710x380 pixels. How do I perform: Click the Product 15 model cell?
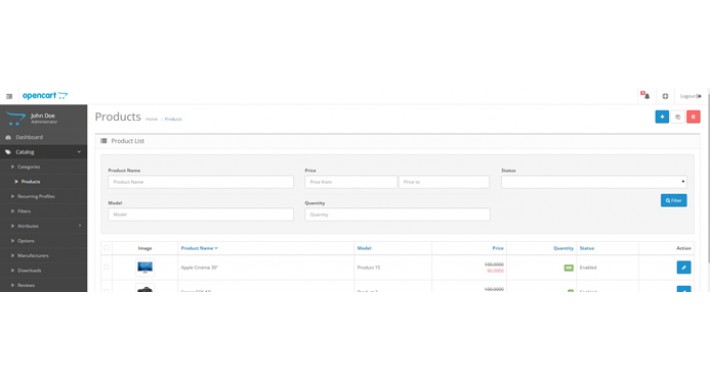tap(369, 268)
